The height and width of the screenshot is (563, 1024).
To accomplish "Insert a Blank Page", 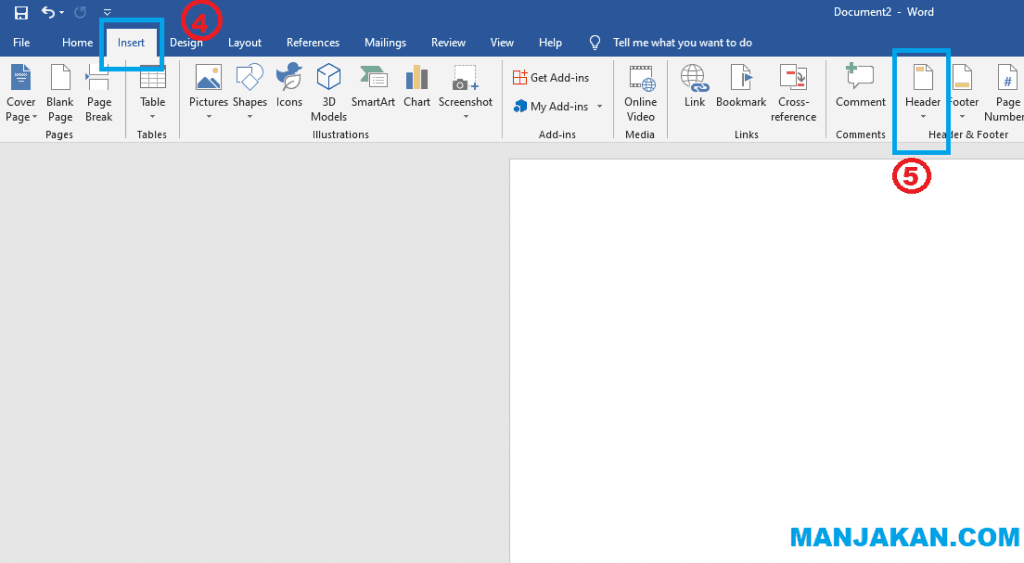I will pos(60,93).
